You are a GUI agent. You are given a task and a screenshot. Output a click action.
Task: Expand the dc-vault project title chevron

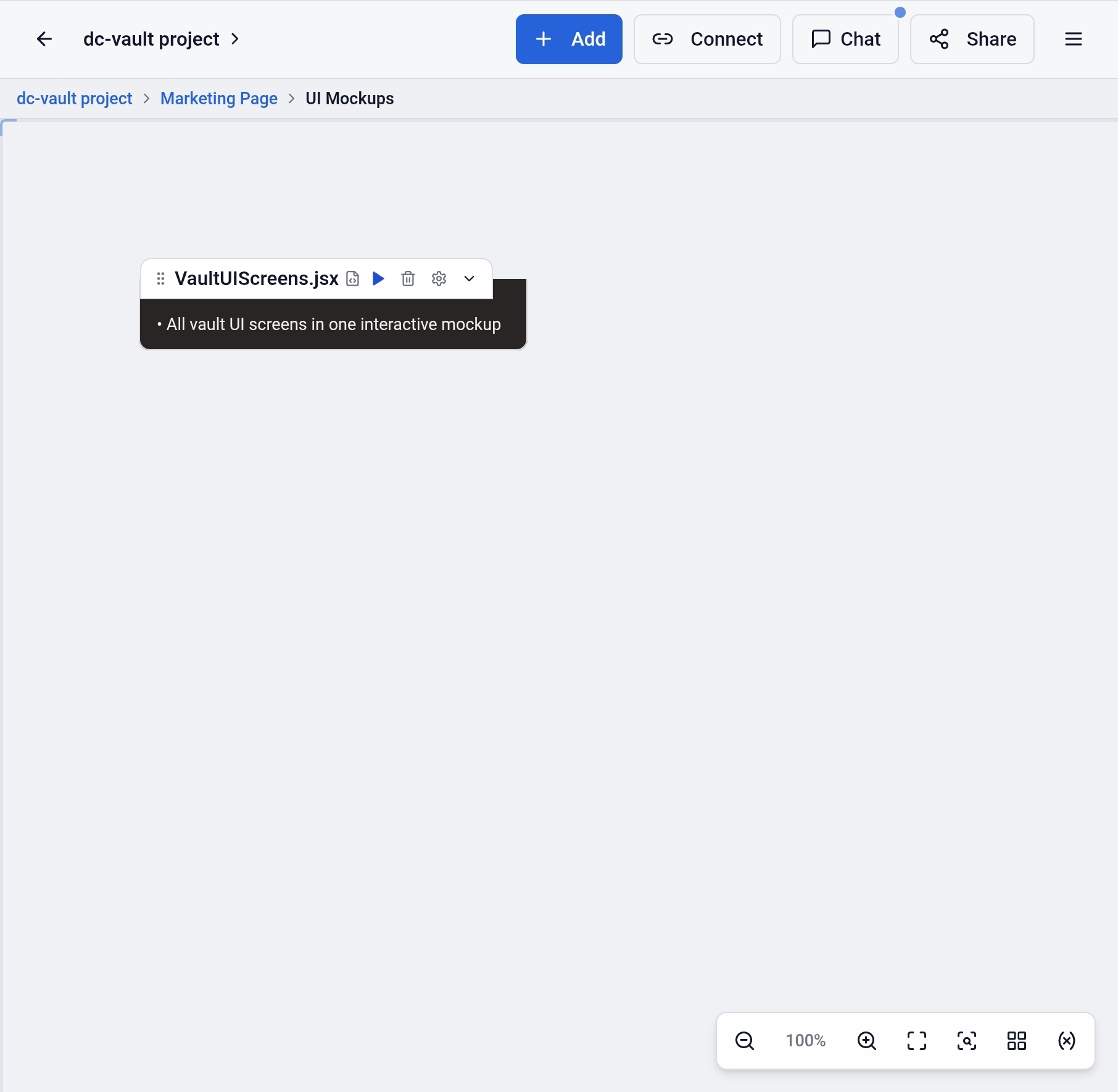point(235,39)
